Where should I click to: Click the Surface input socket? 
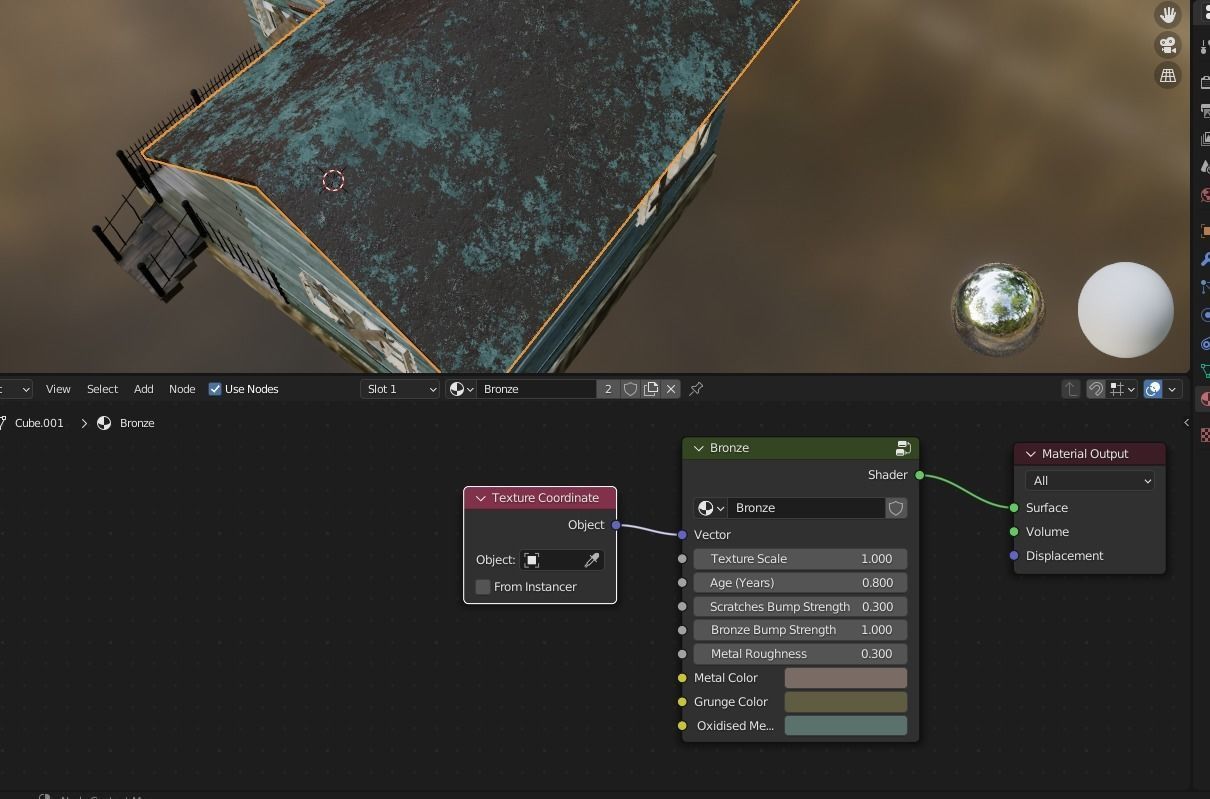[x=1014, y=508]
